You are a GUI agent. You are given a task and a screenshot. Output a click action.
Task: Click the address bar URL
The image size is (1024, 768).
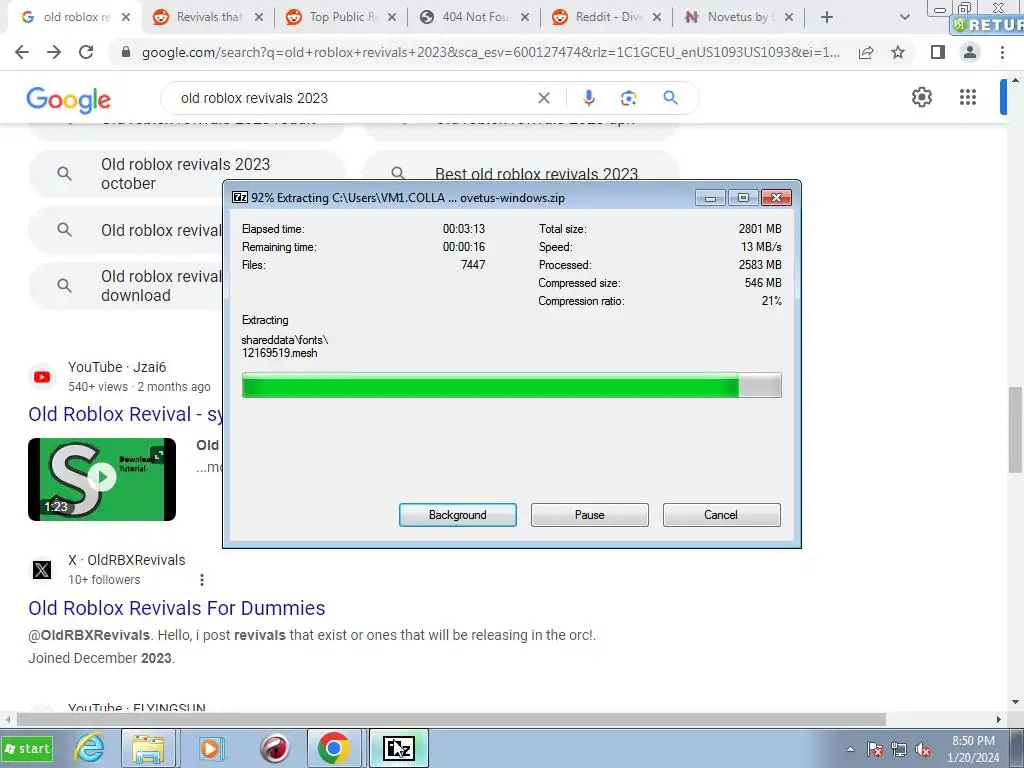490,52
